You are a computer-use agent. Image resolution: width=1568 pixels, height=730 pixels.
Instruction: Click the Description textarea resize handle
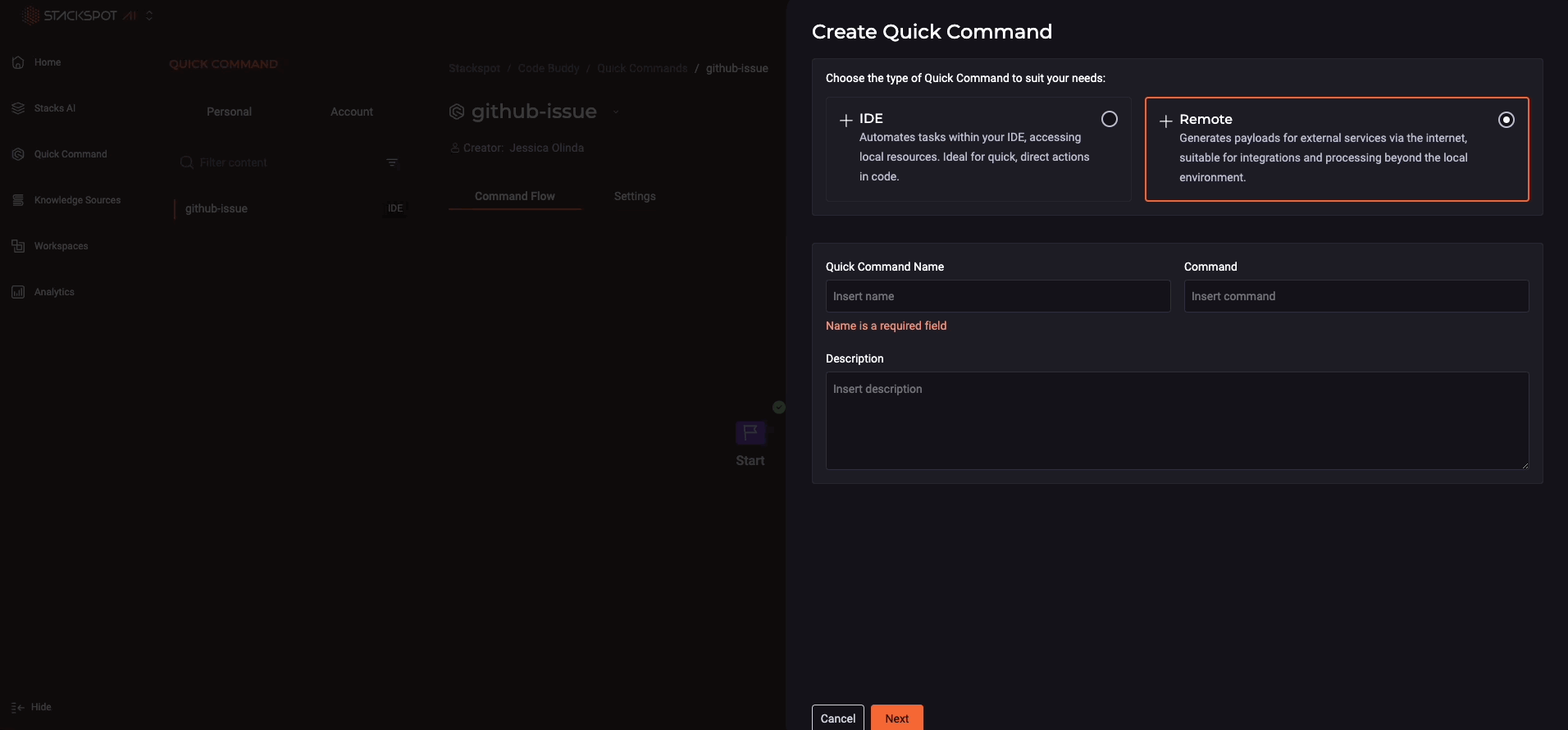(x=1525, y=465)
